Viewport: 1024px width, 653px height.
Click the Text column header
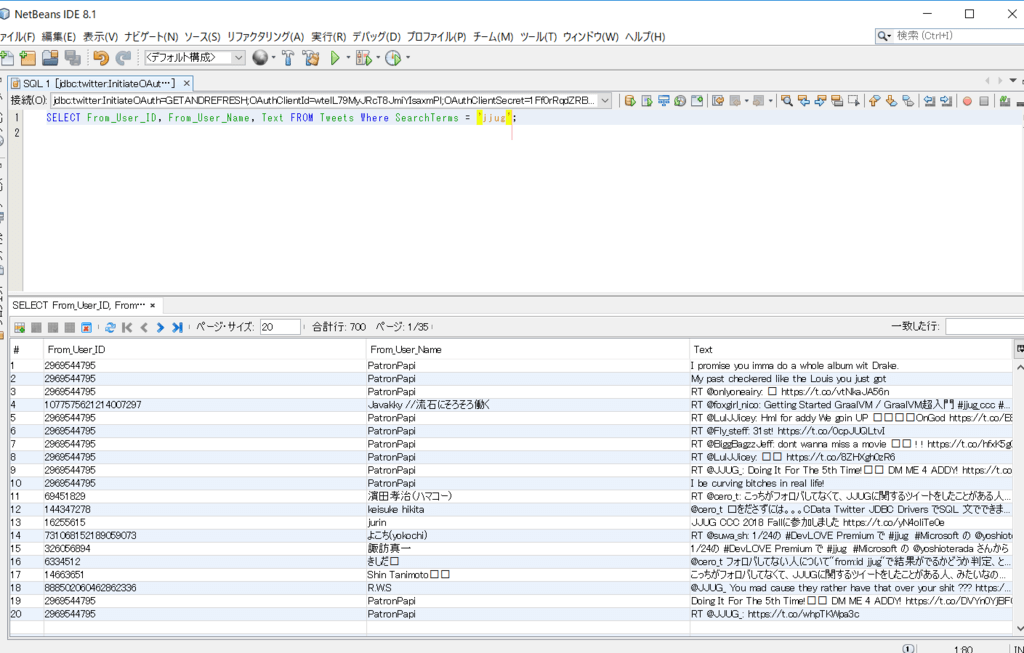coord(703,349)
